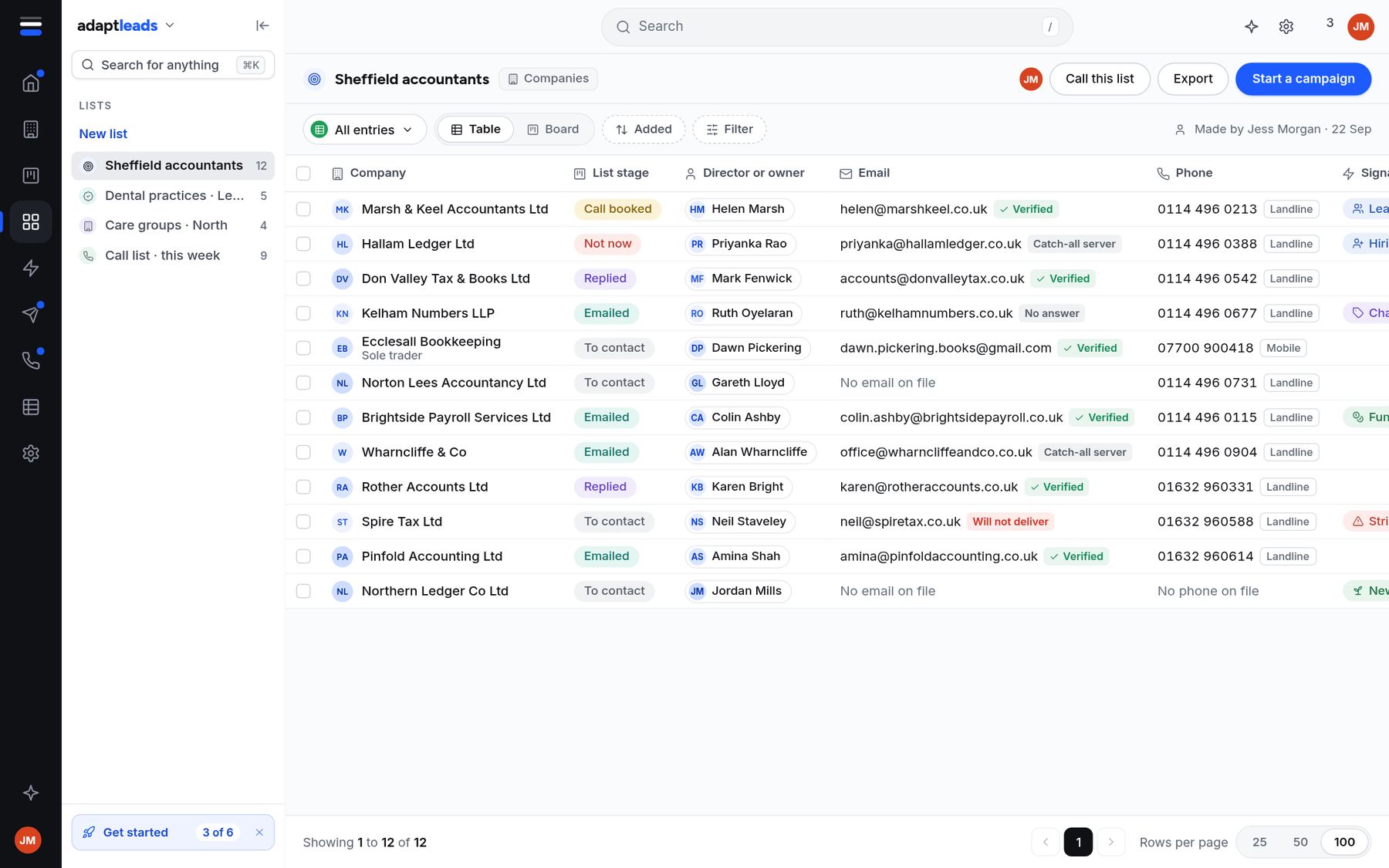Check the Spire Tax Ltd row checkbox

pyautogui.click(x=303, y=522)
